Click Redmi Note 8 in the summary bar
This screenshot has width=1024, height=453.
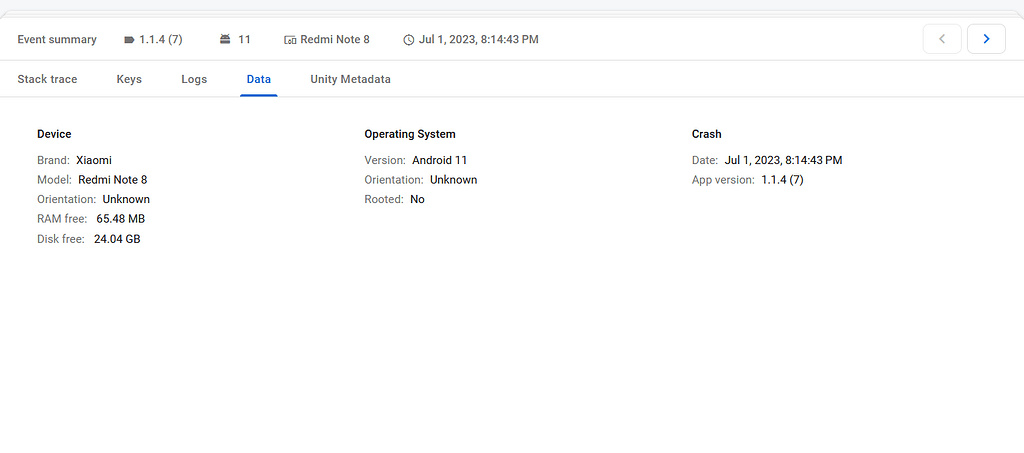point(335,39)
